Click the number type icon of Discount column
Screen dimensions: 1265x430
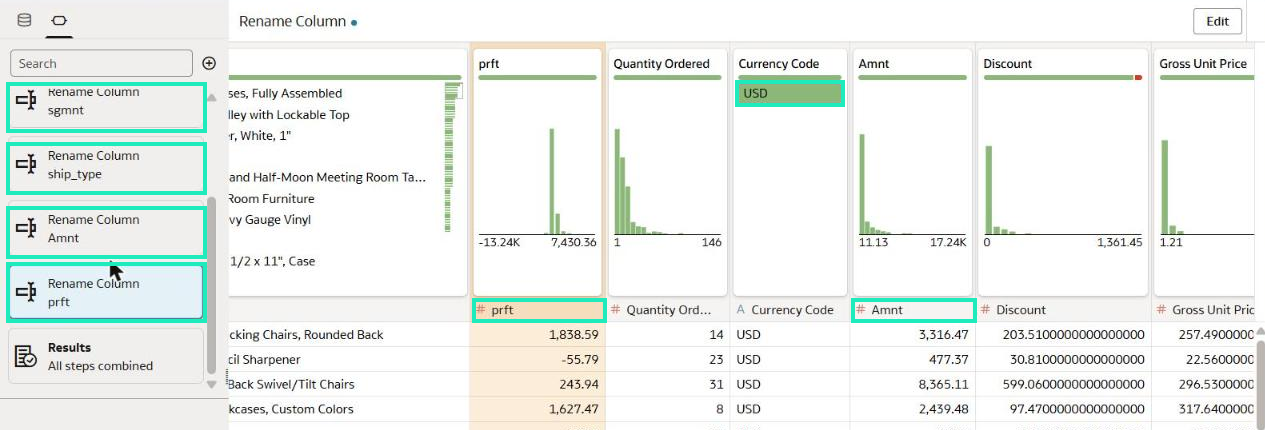click(986, 310)
